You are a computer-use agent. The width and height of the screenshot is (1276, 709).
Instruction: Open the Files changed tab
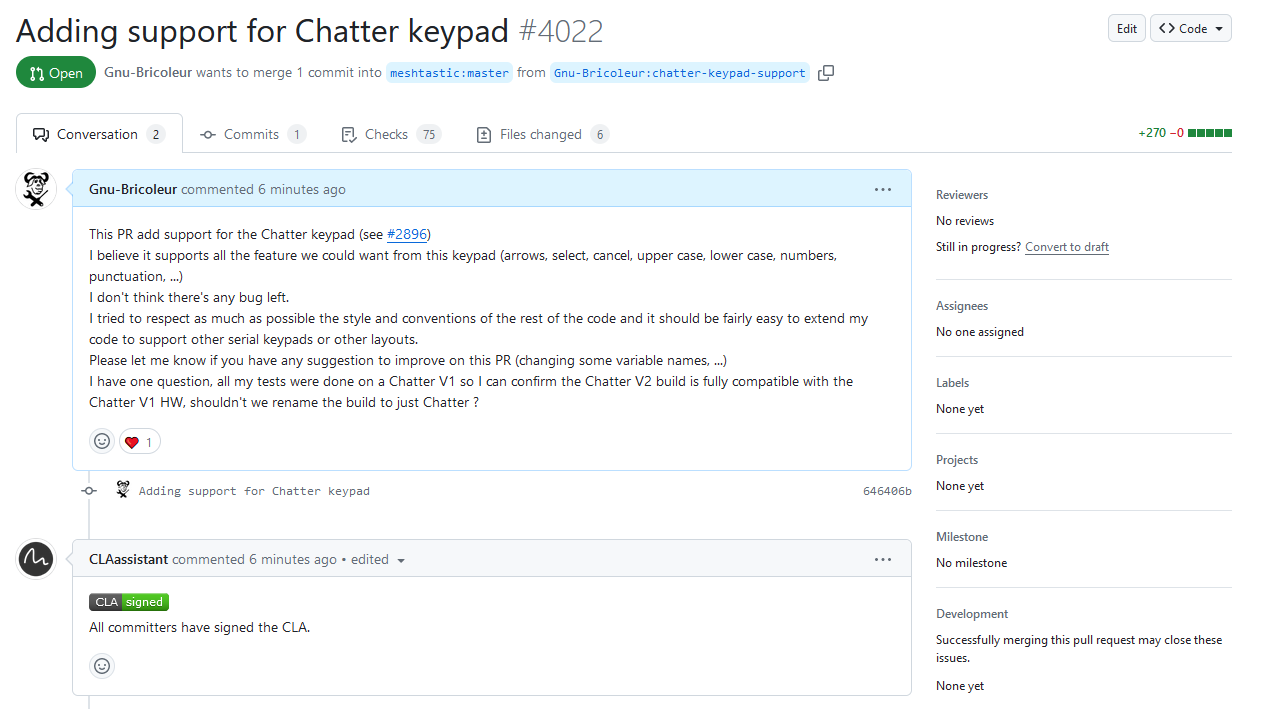click(x=541, y=134)
